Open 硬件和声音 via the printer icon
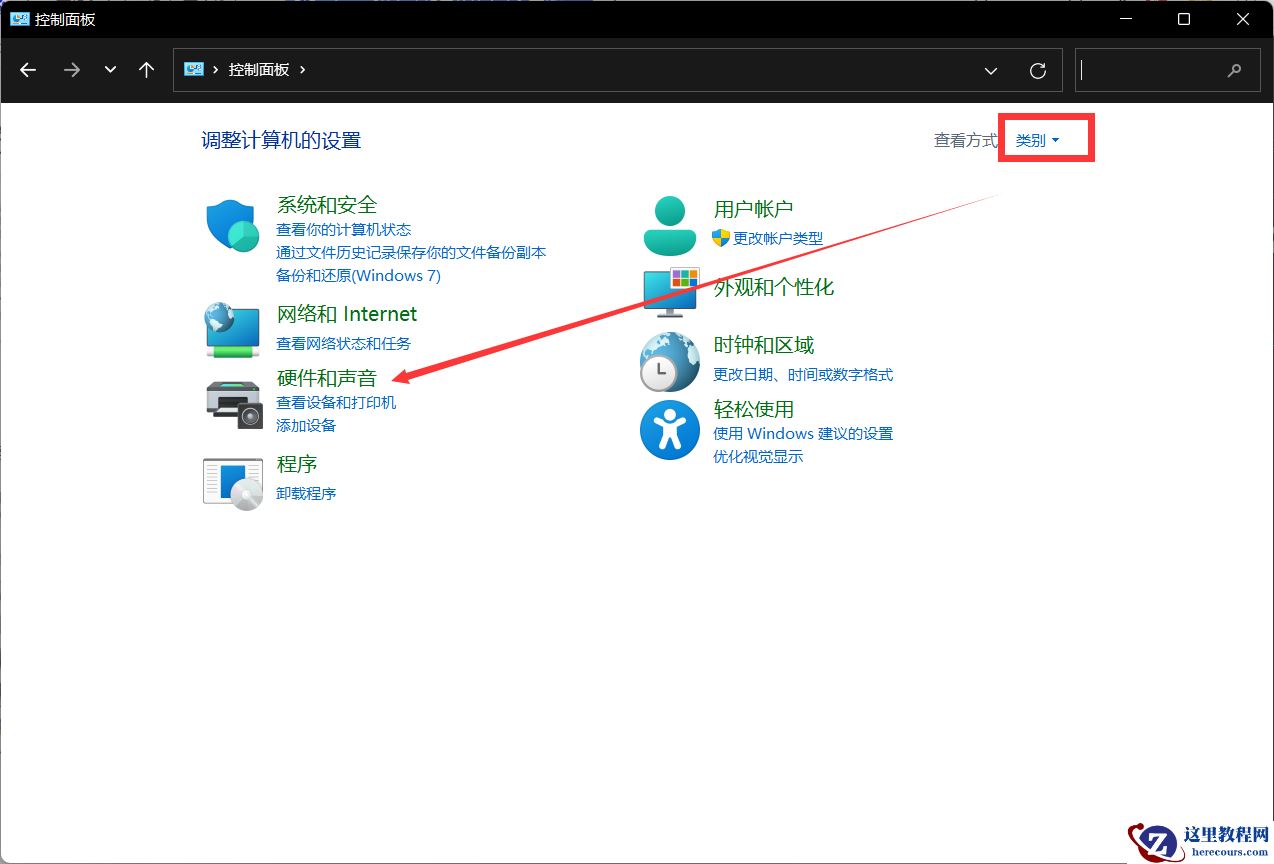 coord(232,404)
